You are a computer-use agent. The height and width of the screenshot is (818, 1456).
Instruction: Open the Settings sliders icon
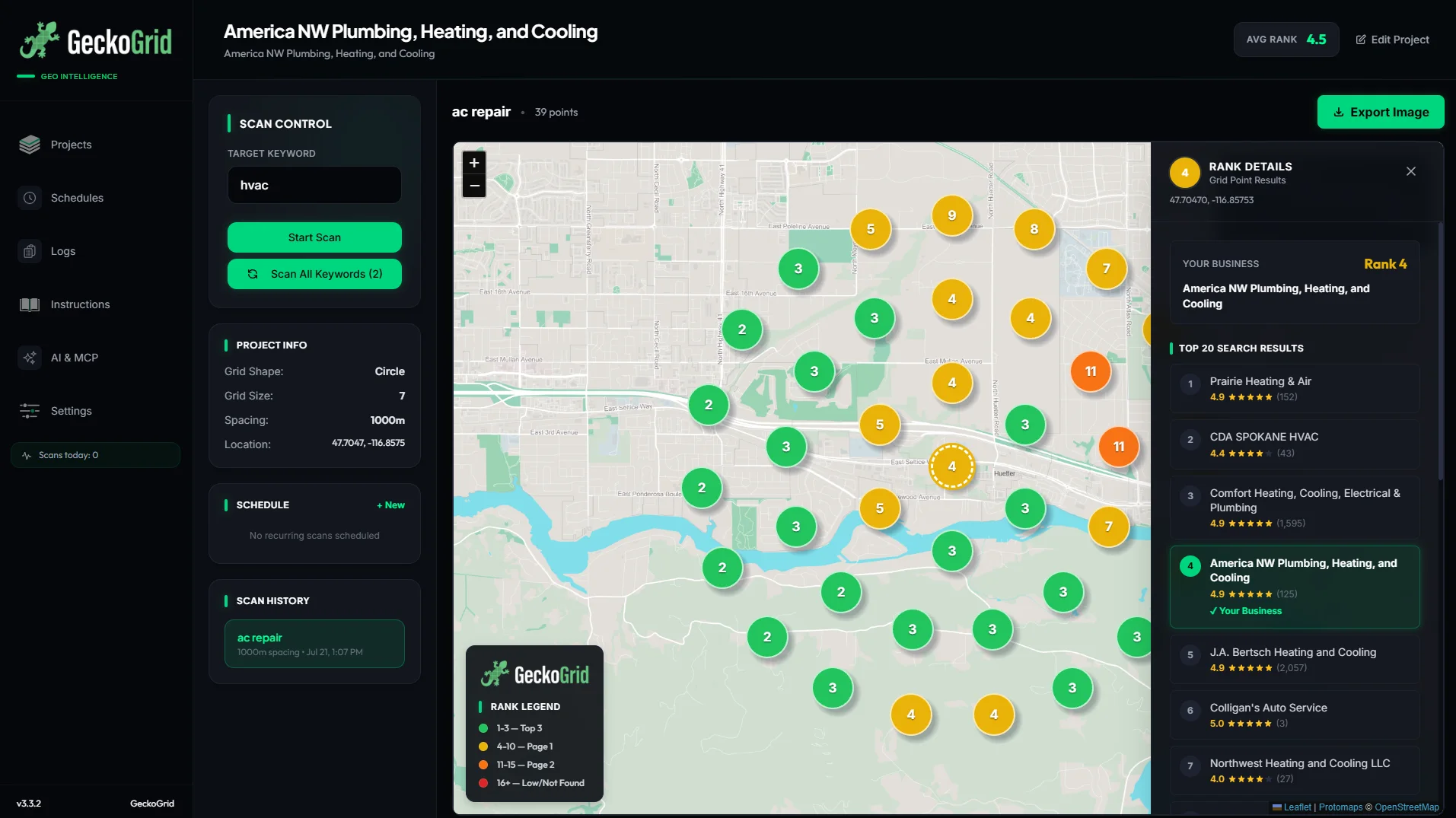[30, 411]
